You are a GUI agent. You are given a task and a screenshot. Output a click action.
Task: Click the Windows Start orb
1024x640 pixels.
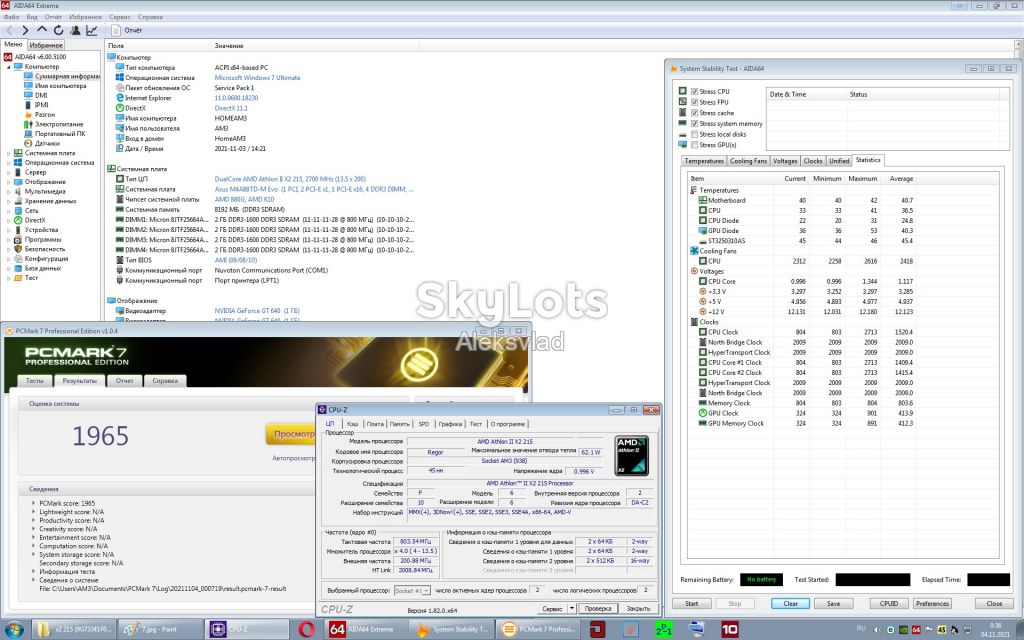pyautogui.click(x=14, y=629)
